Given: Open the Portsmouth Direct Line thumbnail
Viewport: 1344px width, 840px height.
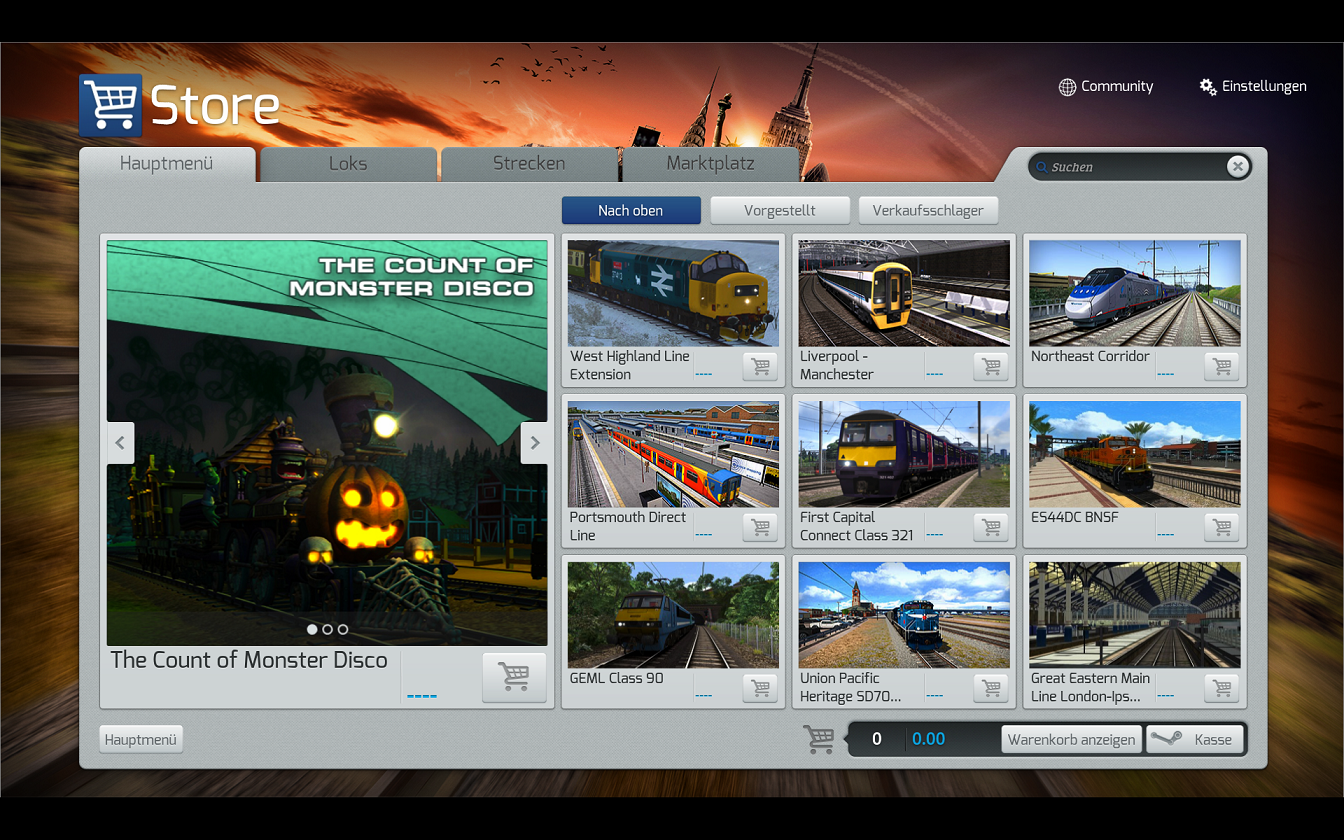Looking at the screenshot, I should coord(673,454).
